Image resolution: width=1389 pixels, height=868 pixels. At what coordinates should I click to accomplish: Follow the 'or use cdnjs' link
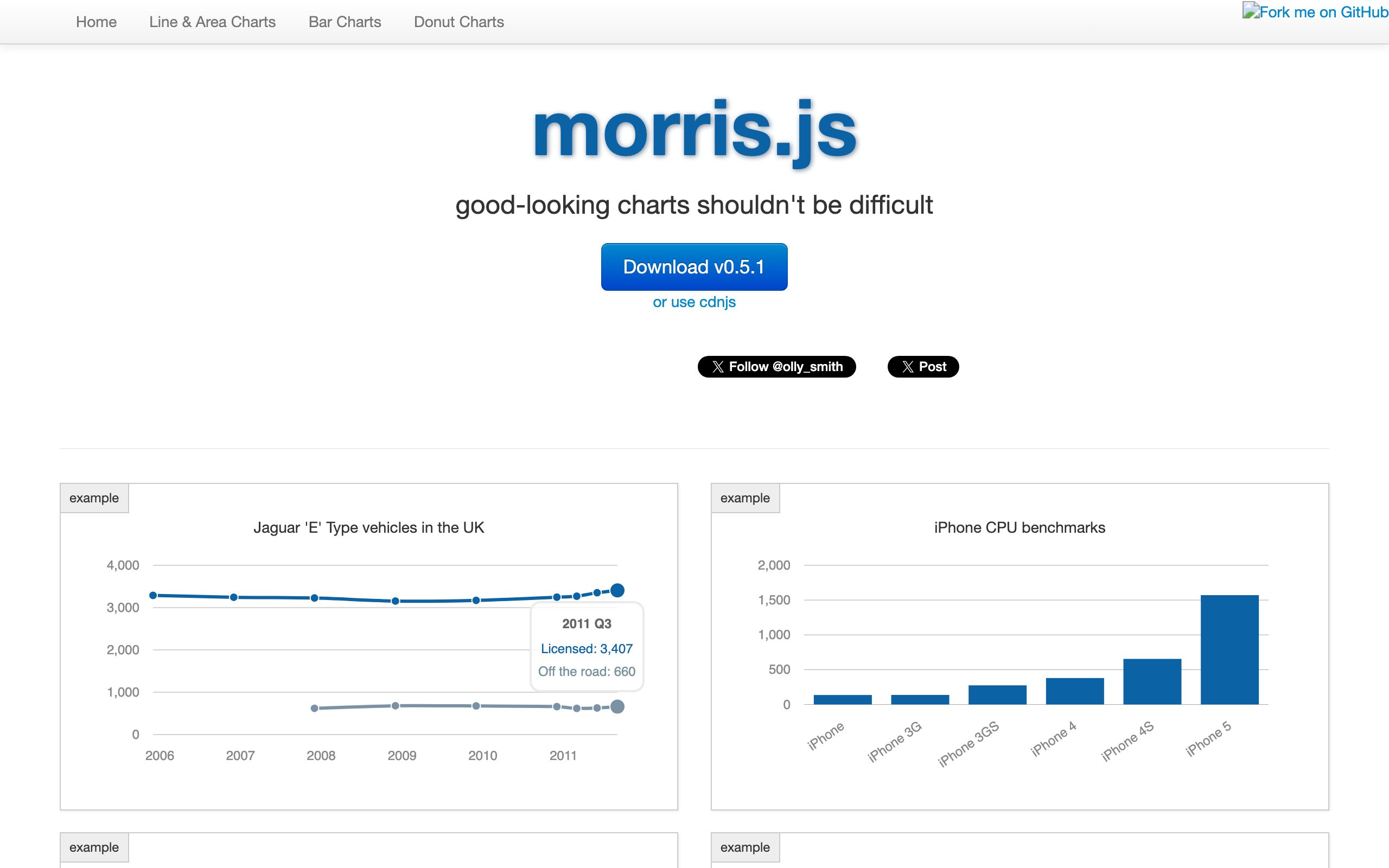694,302
